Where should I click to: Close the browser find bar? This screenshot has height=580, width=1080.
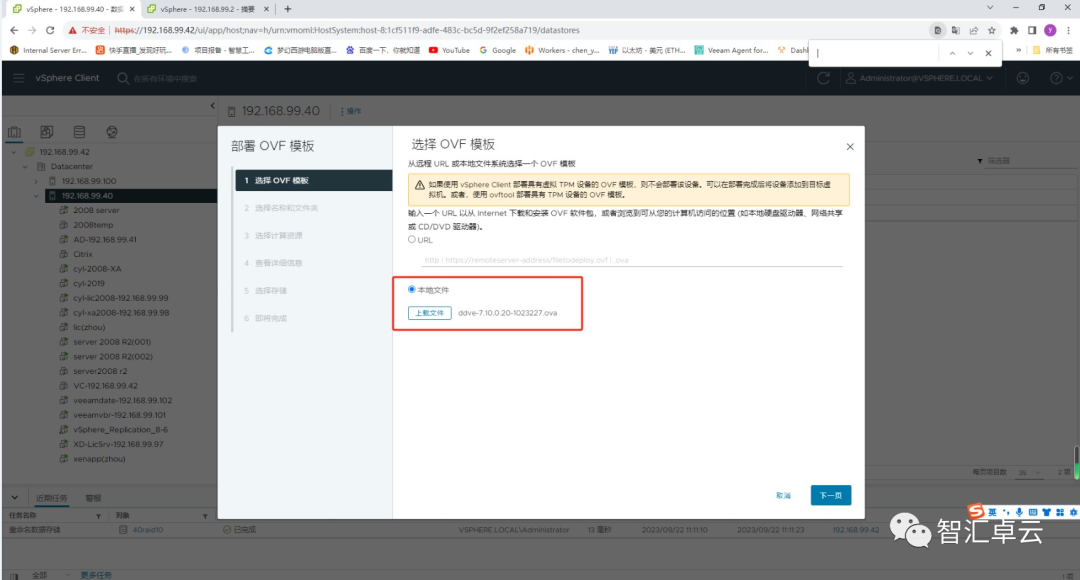coord(988,53)
